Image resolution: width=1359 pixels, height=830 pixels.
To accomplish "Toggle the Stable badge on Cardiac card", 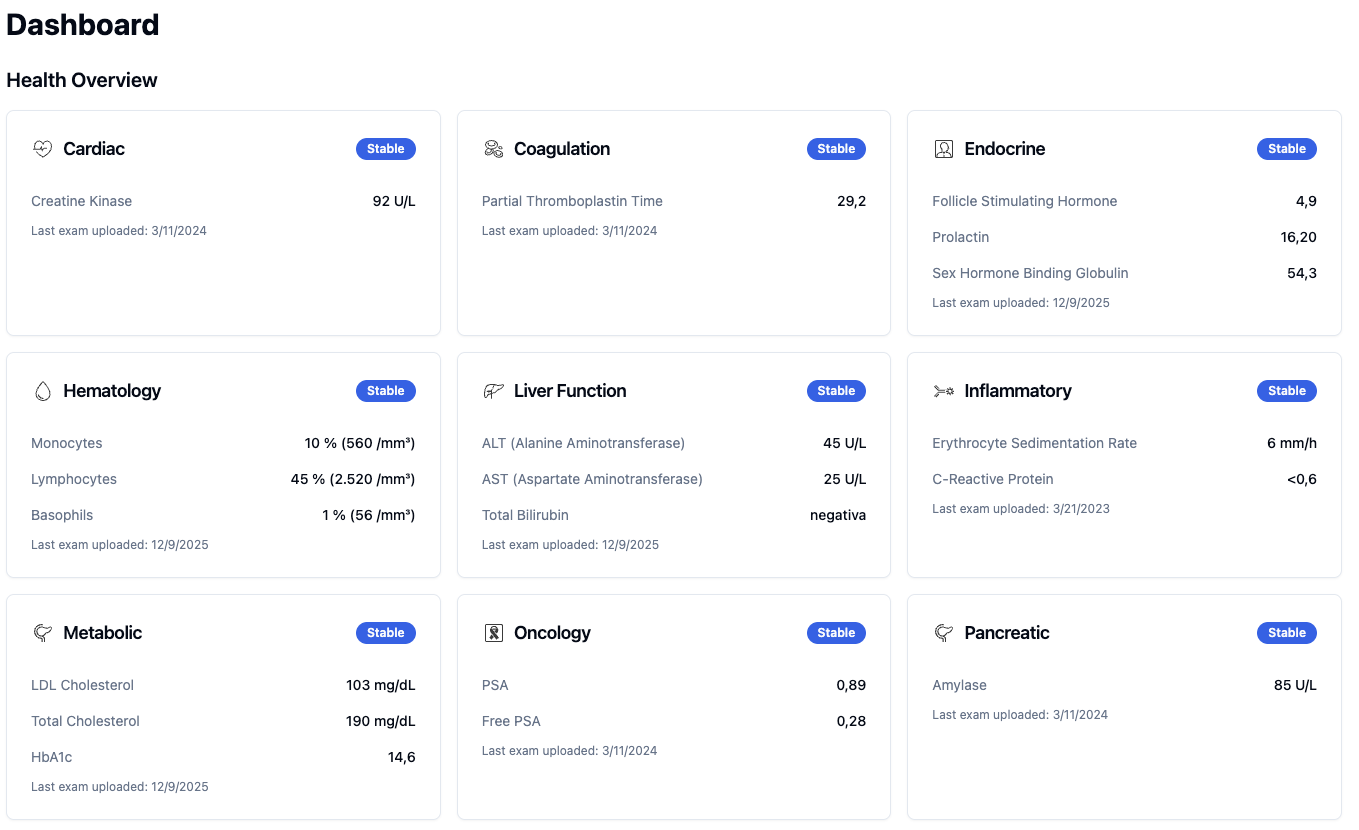I will click(386, 148).
